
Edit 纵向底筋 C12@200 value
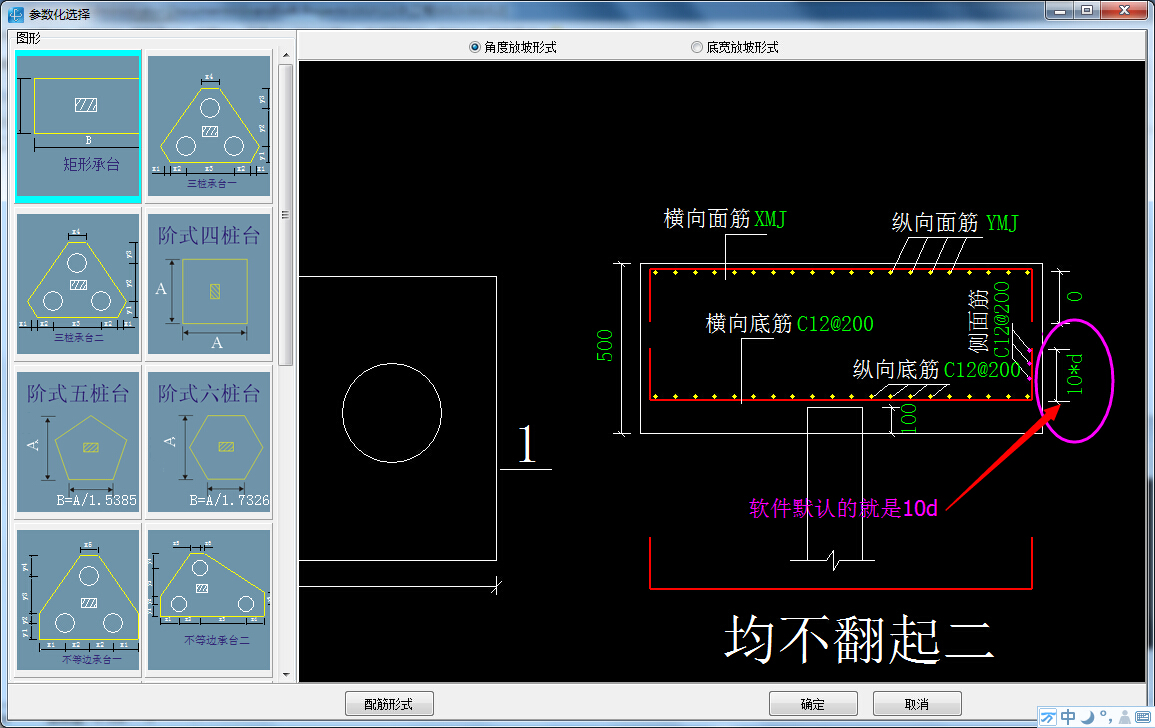click(983, 369)
